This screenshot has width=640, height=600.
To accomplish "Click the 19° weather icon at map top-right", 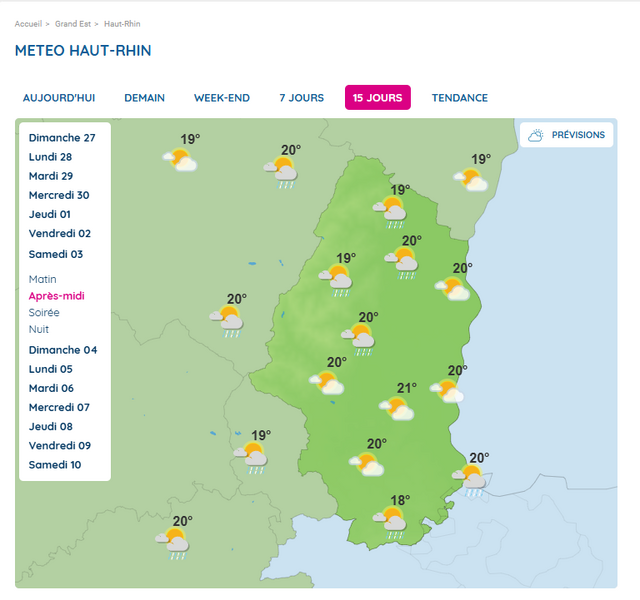I will (x=470, y=180).
